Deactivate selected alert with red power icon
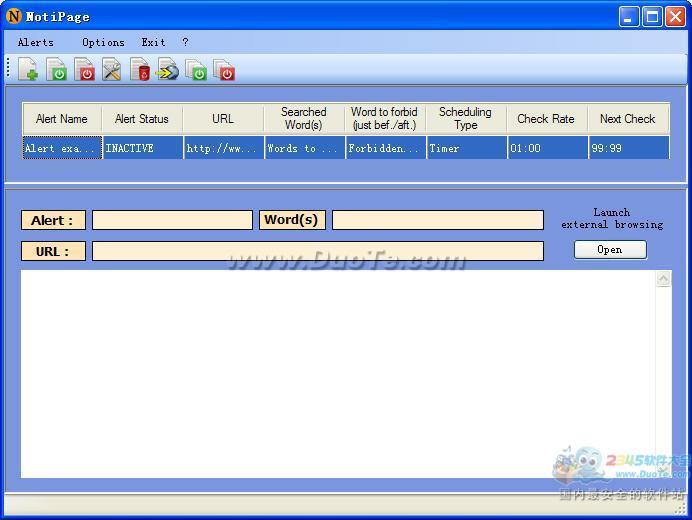This screenshot has width=692, height=520. point(84,69)
